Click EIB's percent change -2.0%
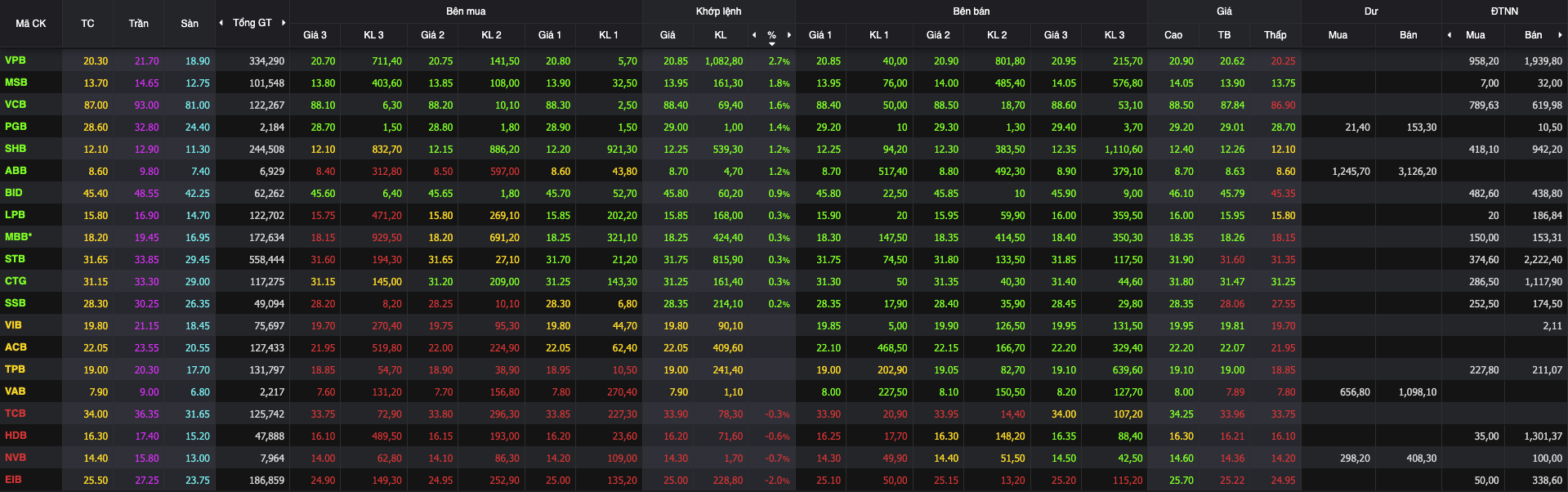This screenshot has height=492, width=1568. click(777, 481)
